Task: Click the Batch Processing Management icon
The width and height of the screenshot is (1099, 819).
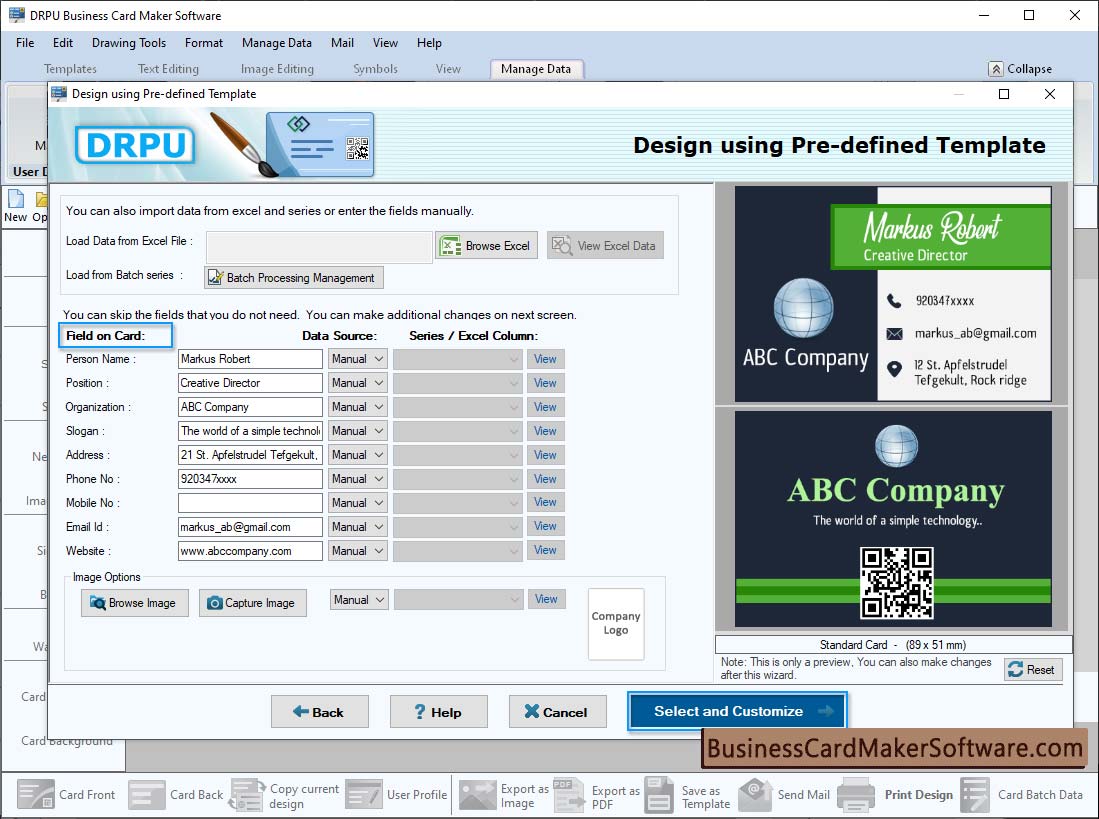Action: point(216,277)
